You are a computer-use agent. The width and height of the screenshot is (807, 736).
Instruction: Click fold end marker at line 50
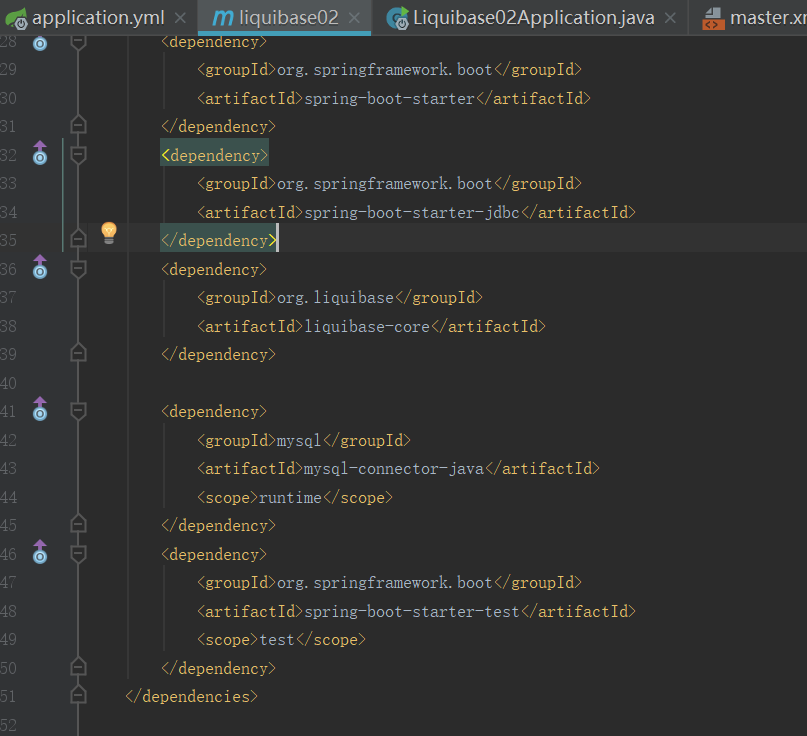[x=78, y=667]
